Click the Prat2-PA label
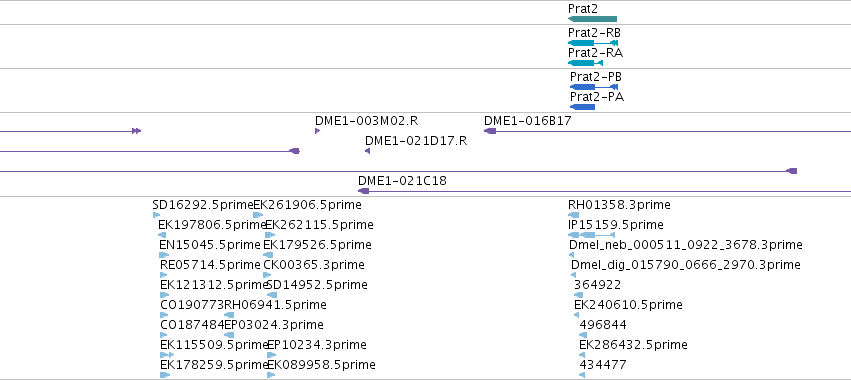Image resolution: width=851 pixels, height=380 pixels. [x=597, y=97]
